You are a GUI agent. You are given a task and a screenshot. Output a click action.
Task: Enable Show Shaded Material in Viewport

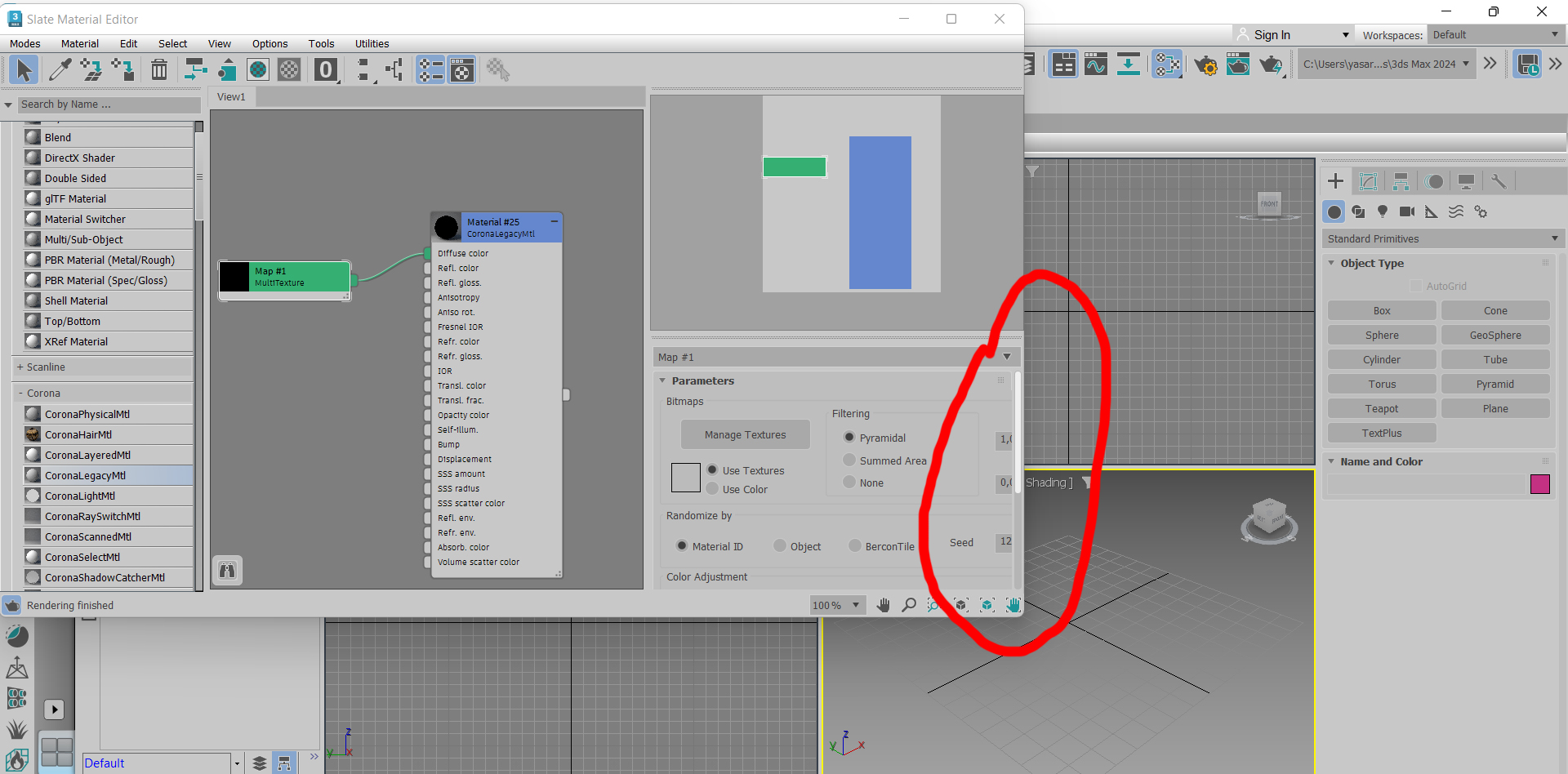point(258,69)
